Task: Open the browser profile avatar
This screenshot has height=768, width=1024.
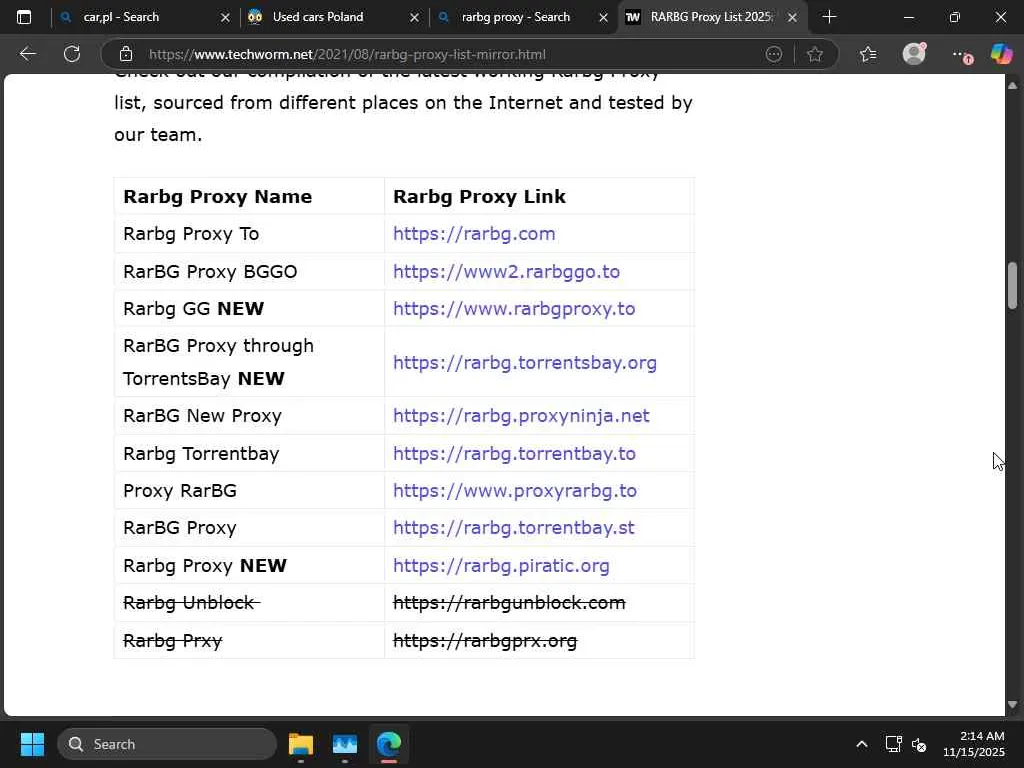Action: pyautogui.click(x=914, y=54)
